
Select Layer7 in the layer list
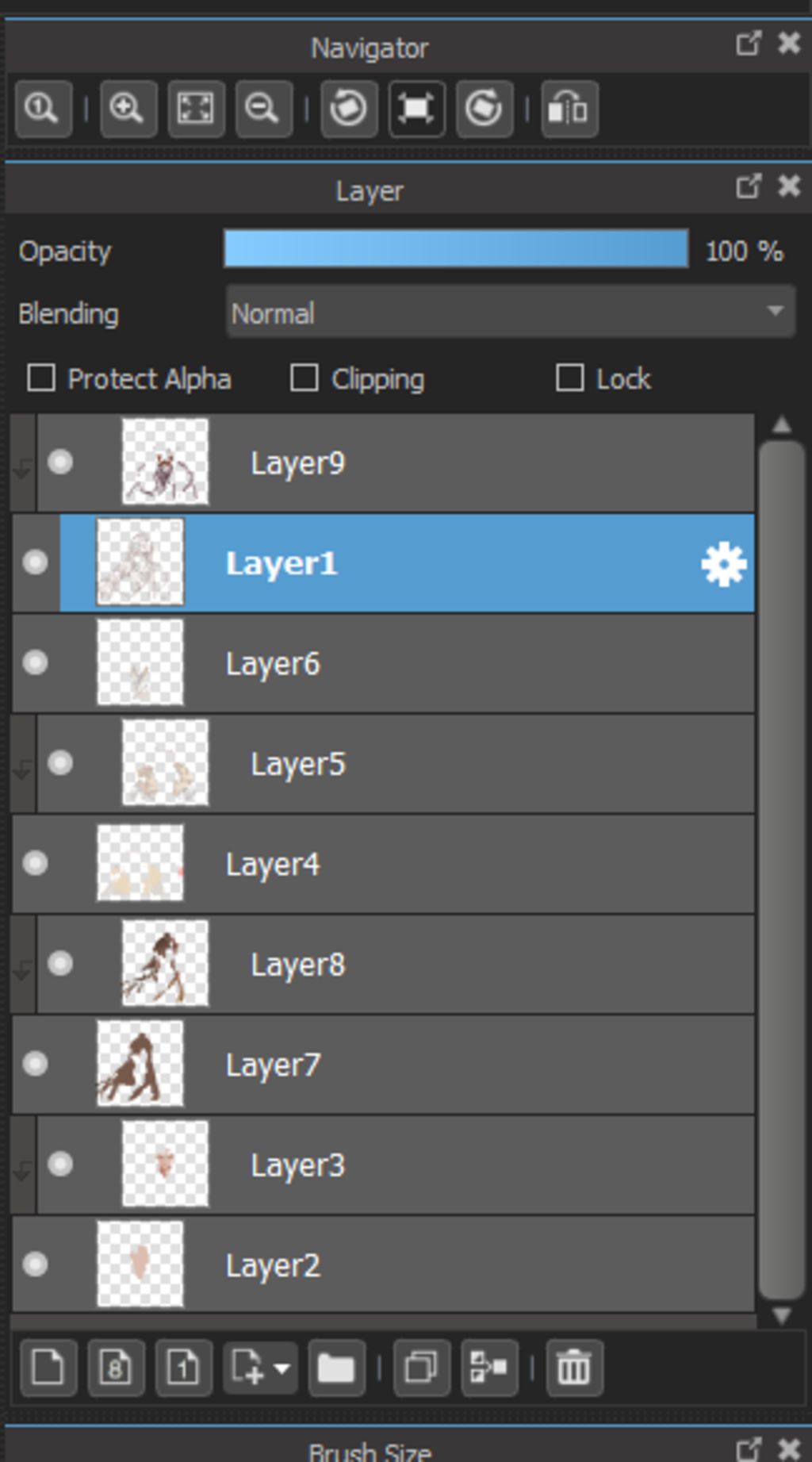coord(383,1064)
